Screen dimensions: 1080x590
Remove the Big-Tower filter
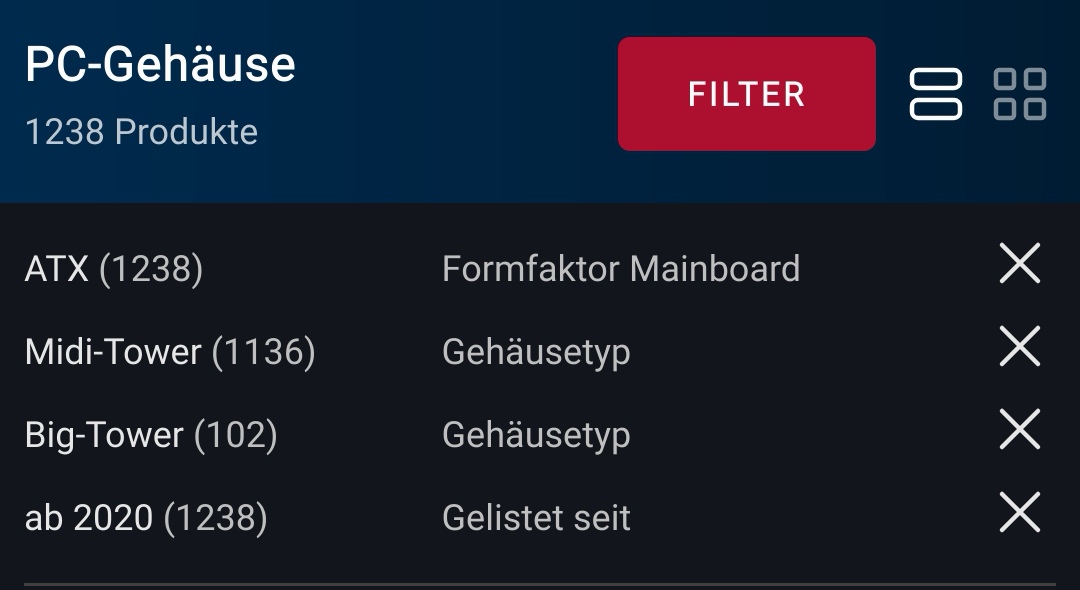point(1020,434)
